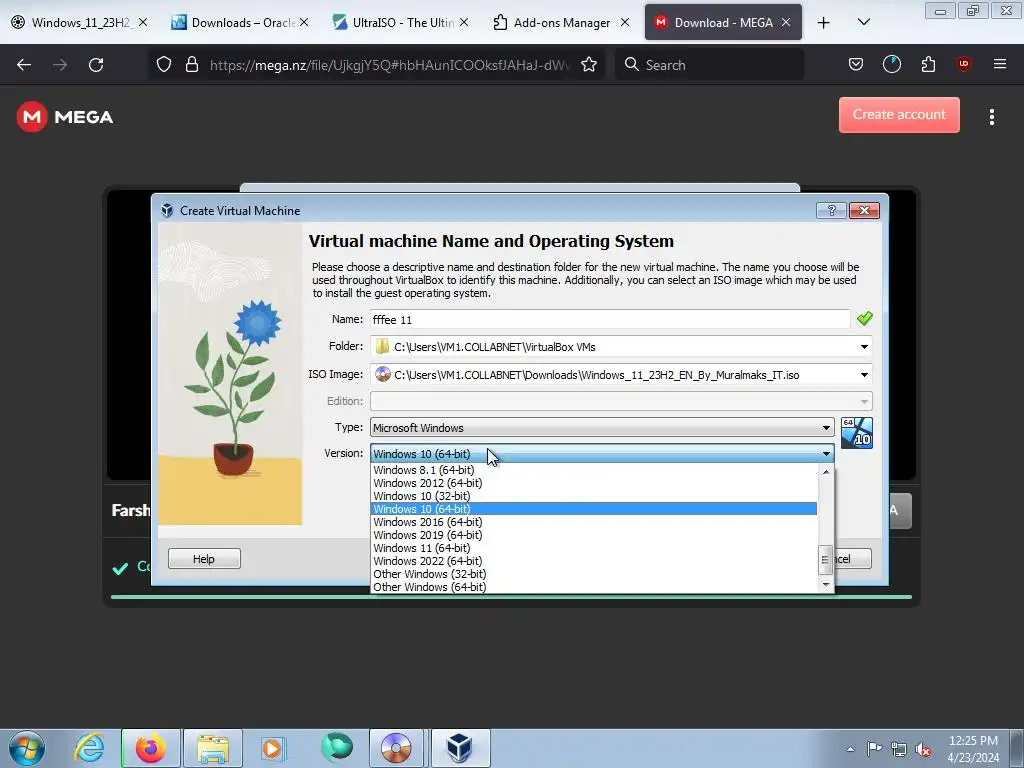The height and width of the screenshot is (768, 1024).
Task: Select highlighted Windows 10 (64-bit) entry
Action: tap(594, 509)
